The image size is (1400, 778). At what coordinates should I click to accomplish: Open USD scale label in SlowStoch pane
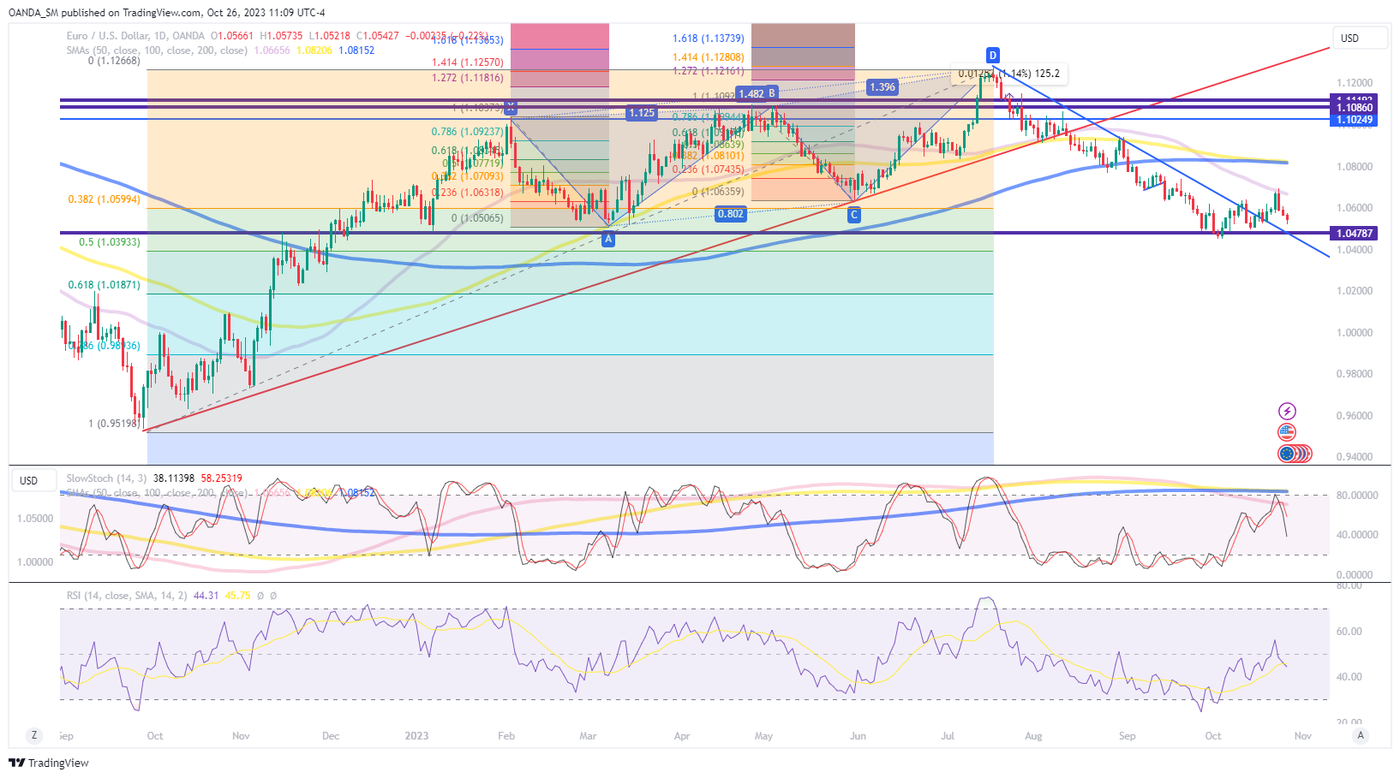click(29, 481)
